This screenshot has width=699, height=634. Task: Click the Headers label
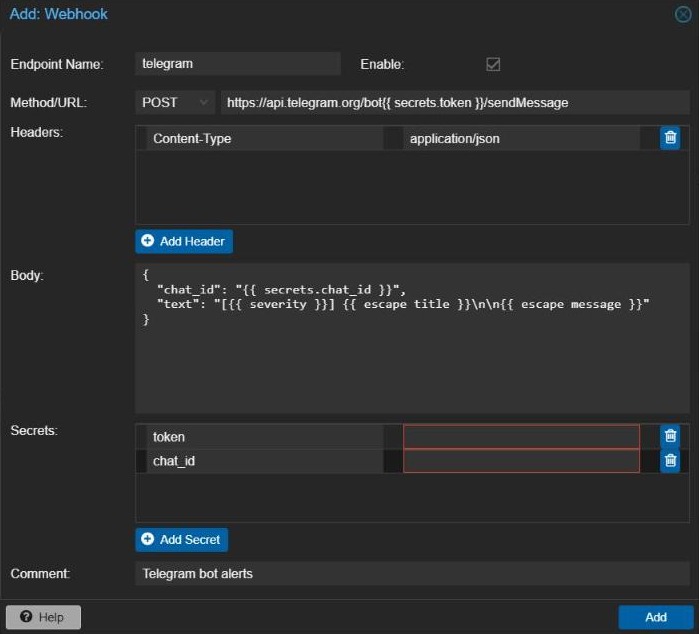(x=37, y=132)
